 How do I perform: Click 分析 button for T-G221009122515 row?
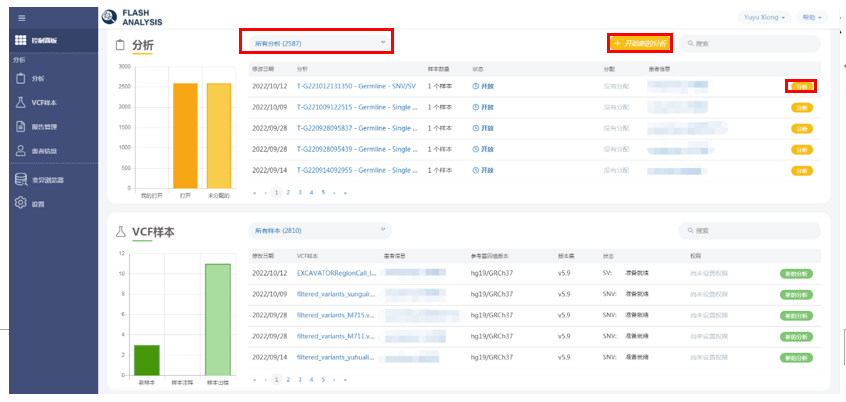[x=802, y=107]
